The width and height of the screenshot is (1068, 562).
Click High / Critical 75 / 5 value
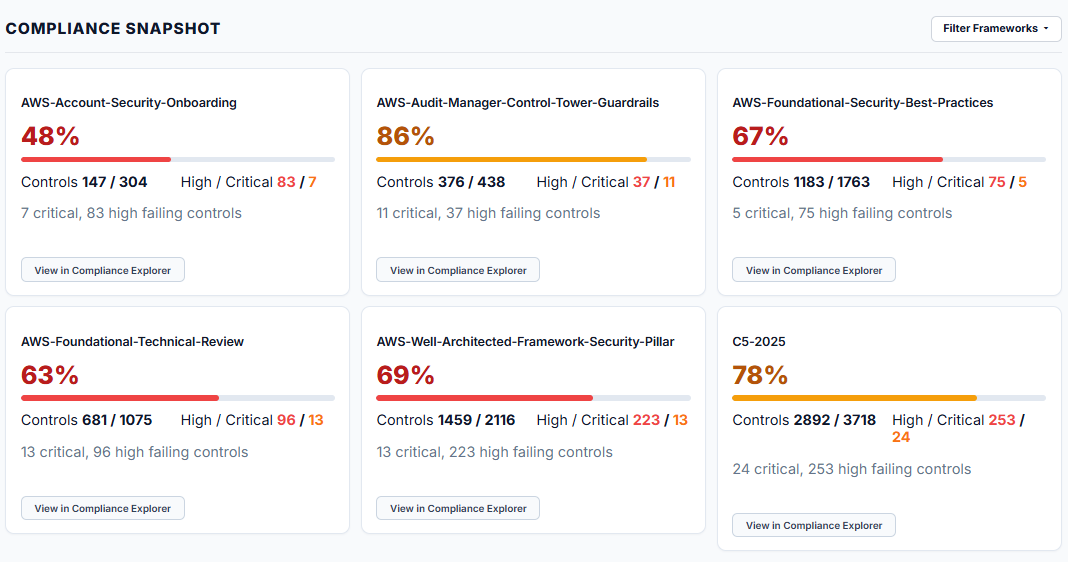pos(960,182)
